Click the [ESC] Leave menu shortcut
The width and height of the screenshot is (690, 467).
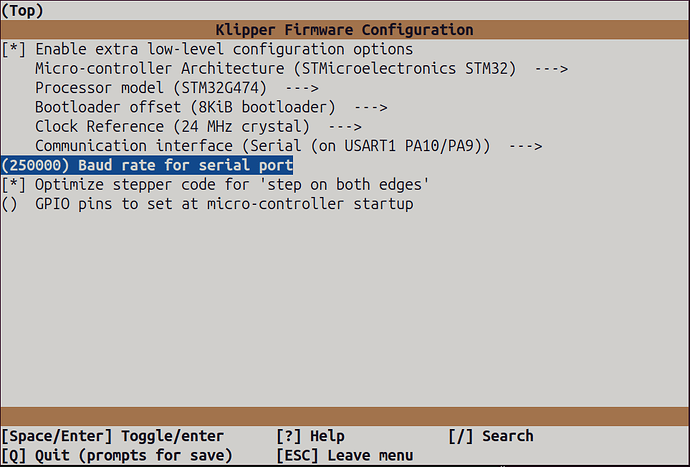coord(344,455)
